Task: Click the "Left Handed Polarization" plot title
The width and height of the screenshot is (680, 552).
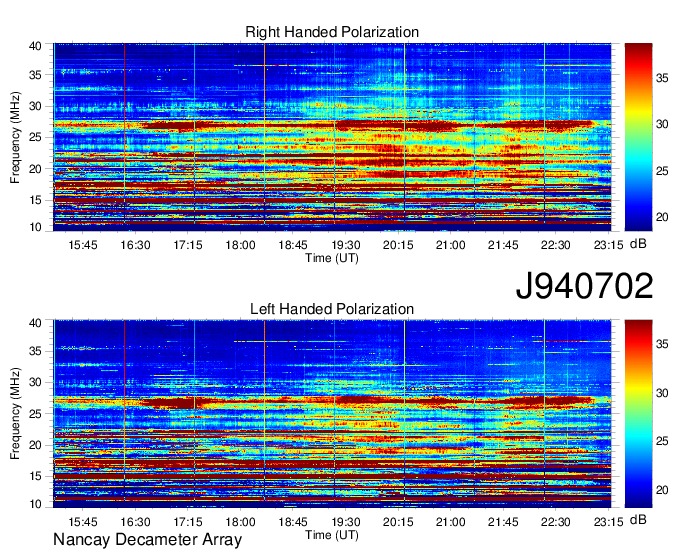Action: click(x=332, y=309)
